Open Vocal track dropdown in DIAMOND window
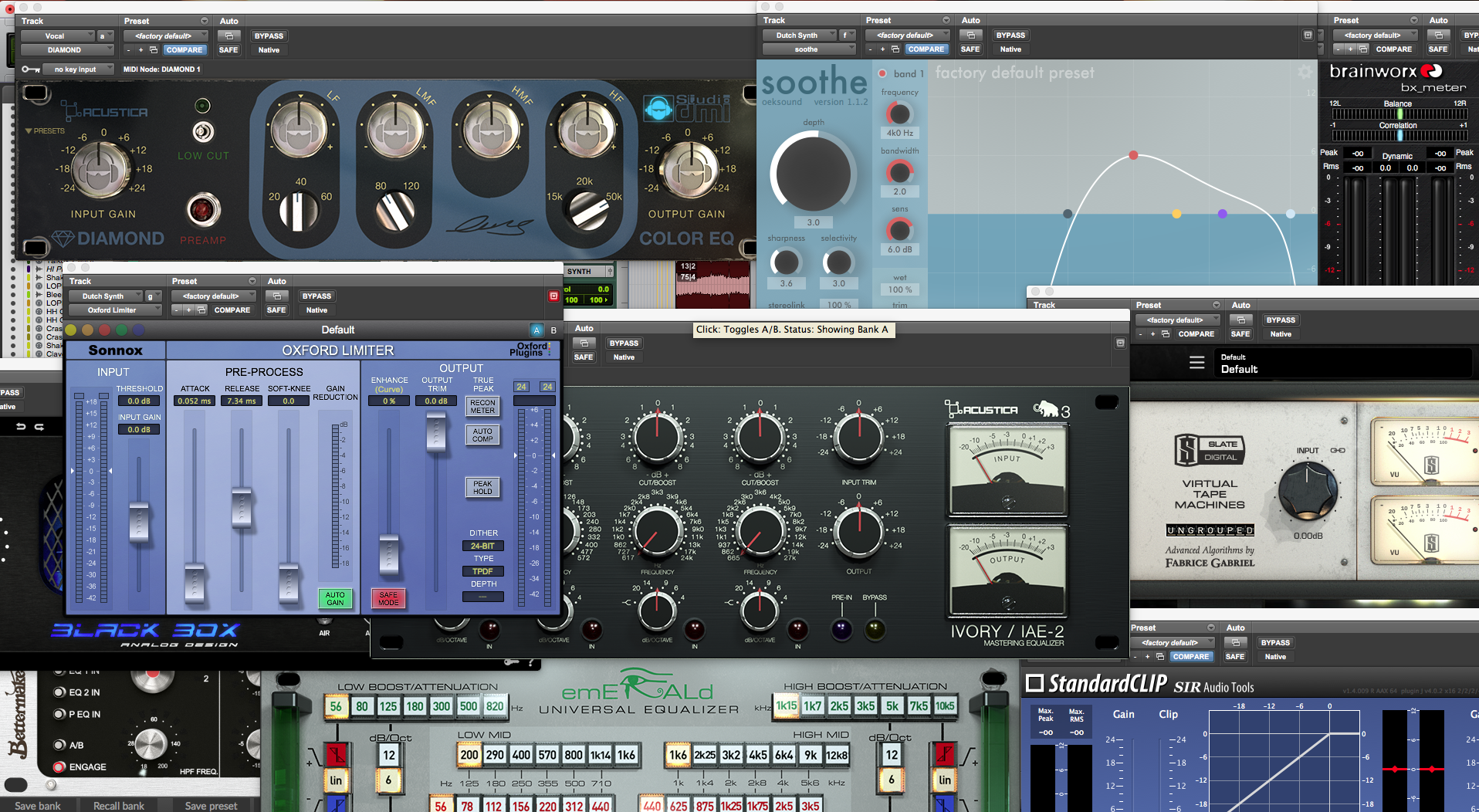This screenshot has height=812, width=1479. coord(57,36)
